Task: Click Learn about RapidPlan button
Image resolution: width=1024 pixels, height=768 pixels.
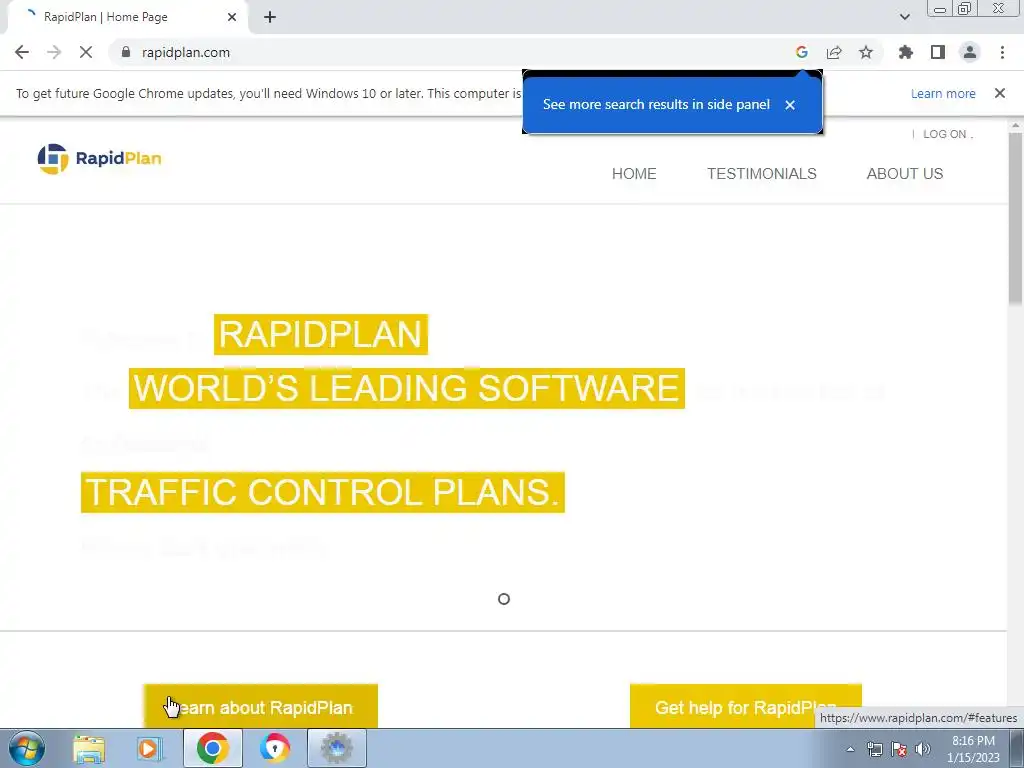Action: (x=261, y=707)
